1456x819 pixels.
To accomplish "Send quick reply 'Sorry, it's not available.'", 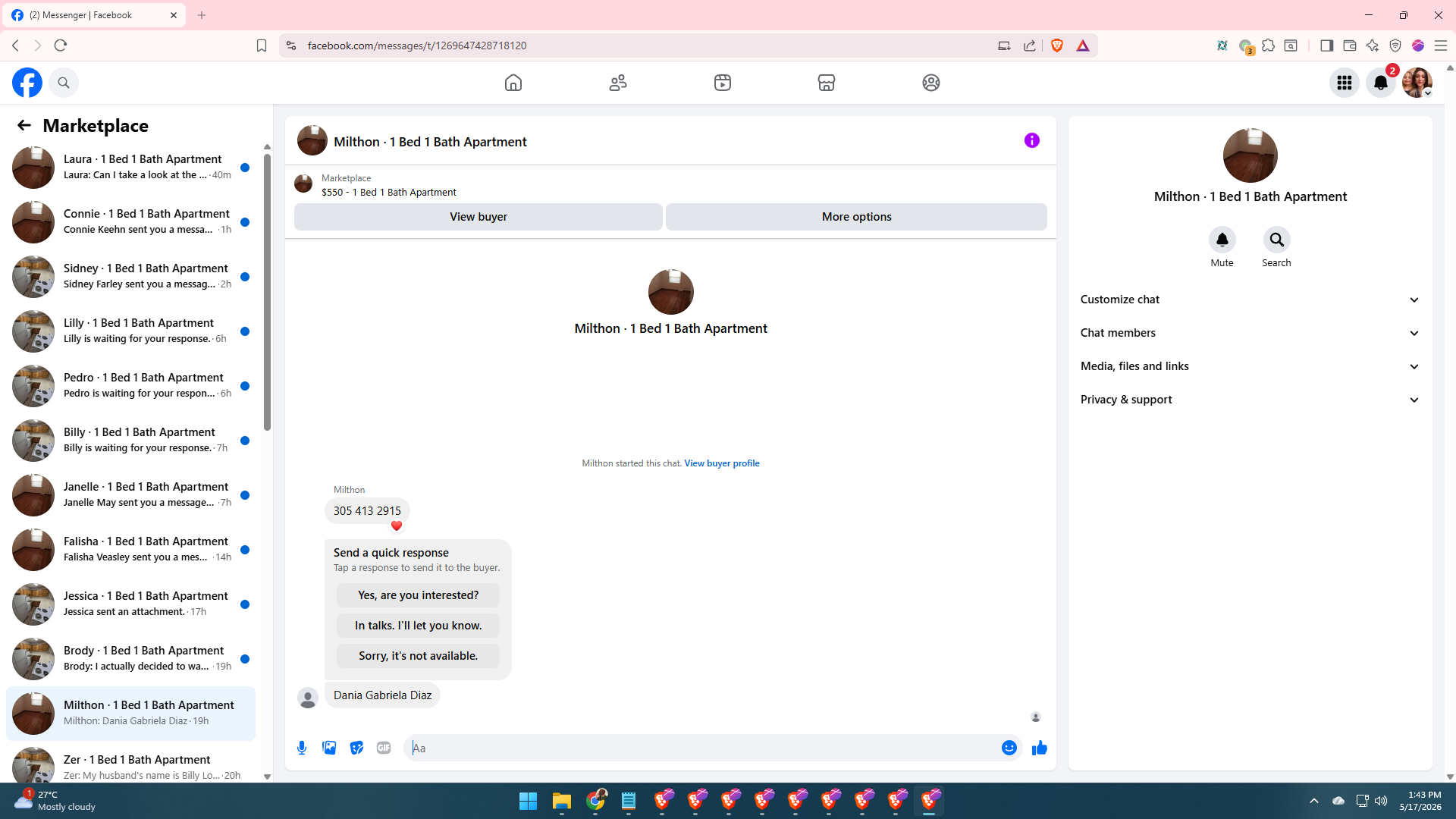I will click(x=419, y=656).
